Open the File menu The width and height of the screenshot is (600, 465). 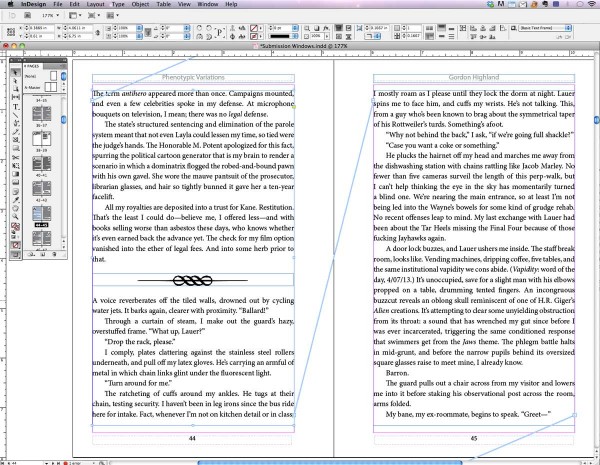pyautogui.click(x=58, y=4)
